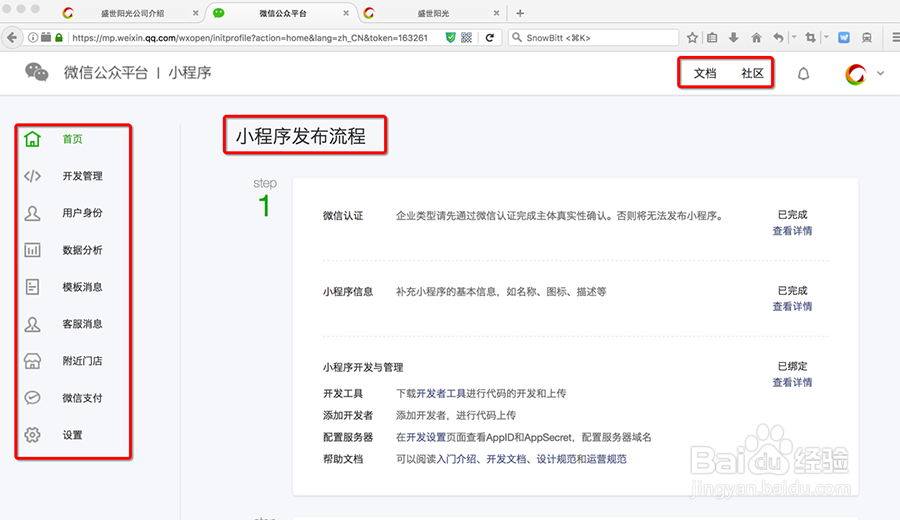Open the 入门介绍 link
The width and height of the screenshot is (900, 520).
pyautogui.click(x=456, y=459)
